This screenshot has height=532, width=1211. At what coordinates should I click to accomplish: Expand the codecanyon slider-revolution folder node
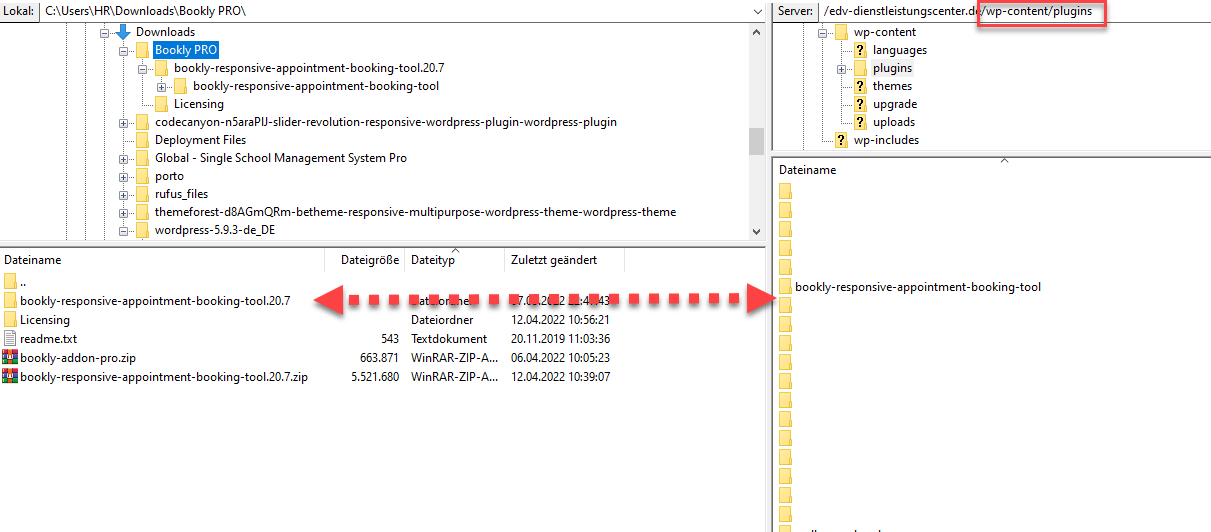coord(124,122)
